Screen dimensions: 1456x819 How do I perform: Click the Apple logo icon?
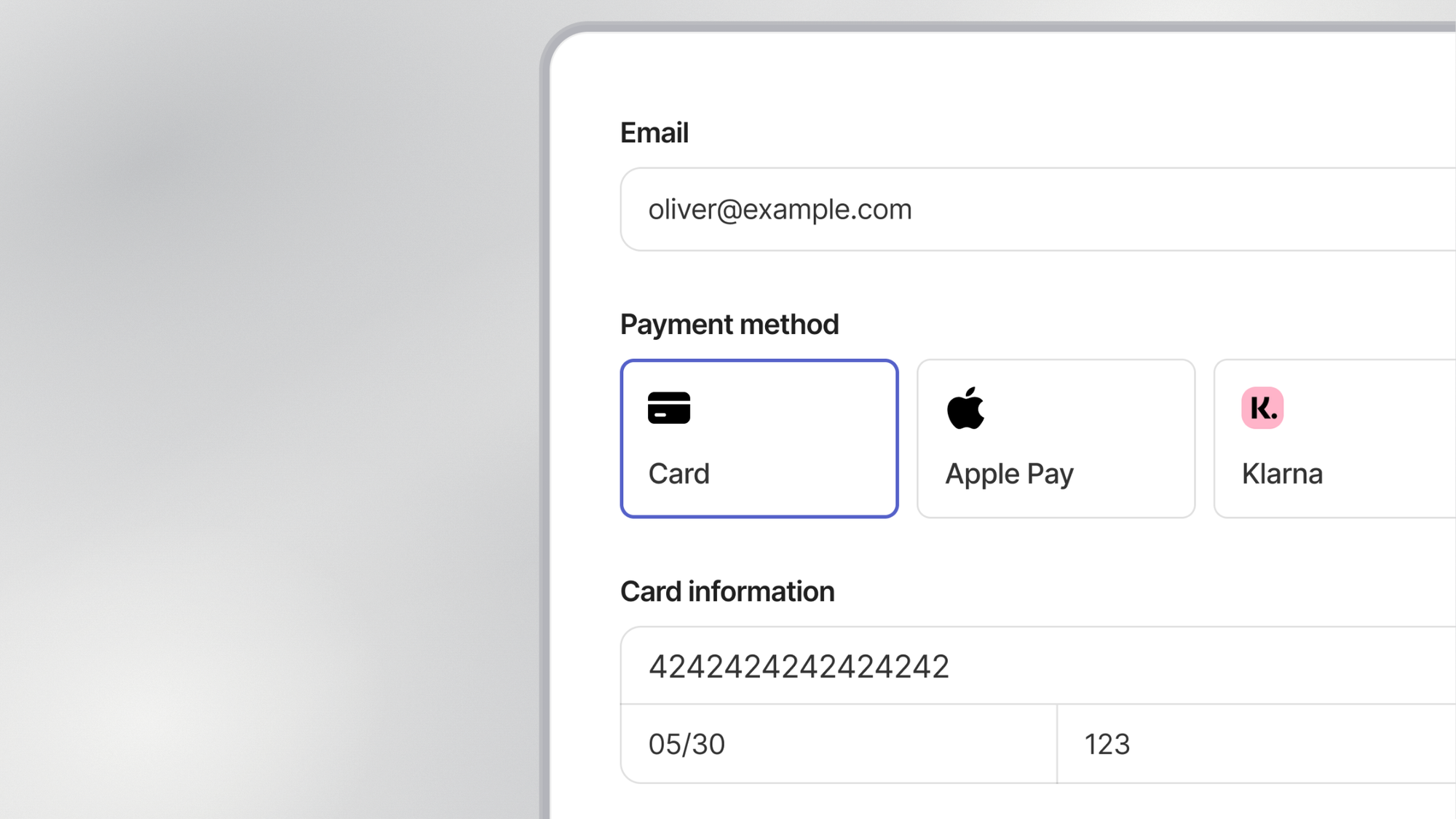click(x=965, y=408)
